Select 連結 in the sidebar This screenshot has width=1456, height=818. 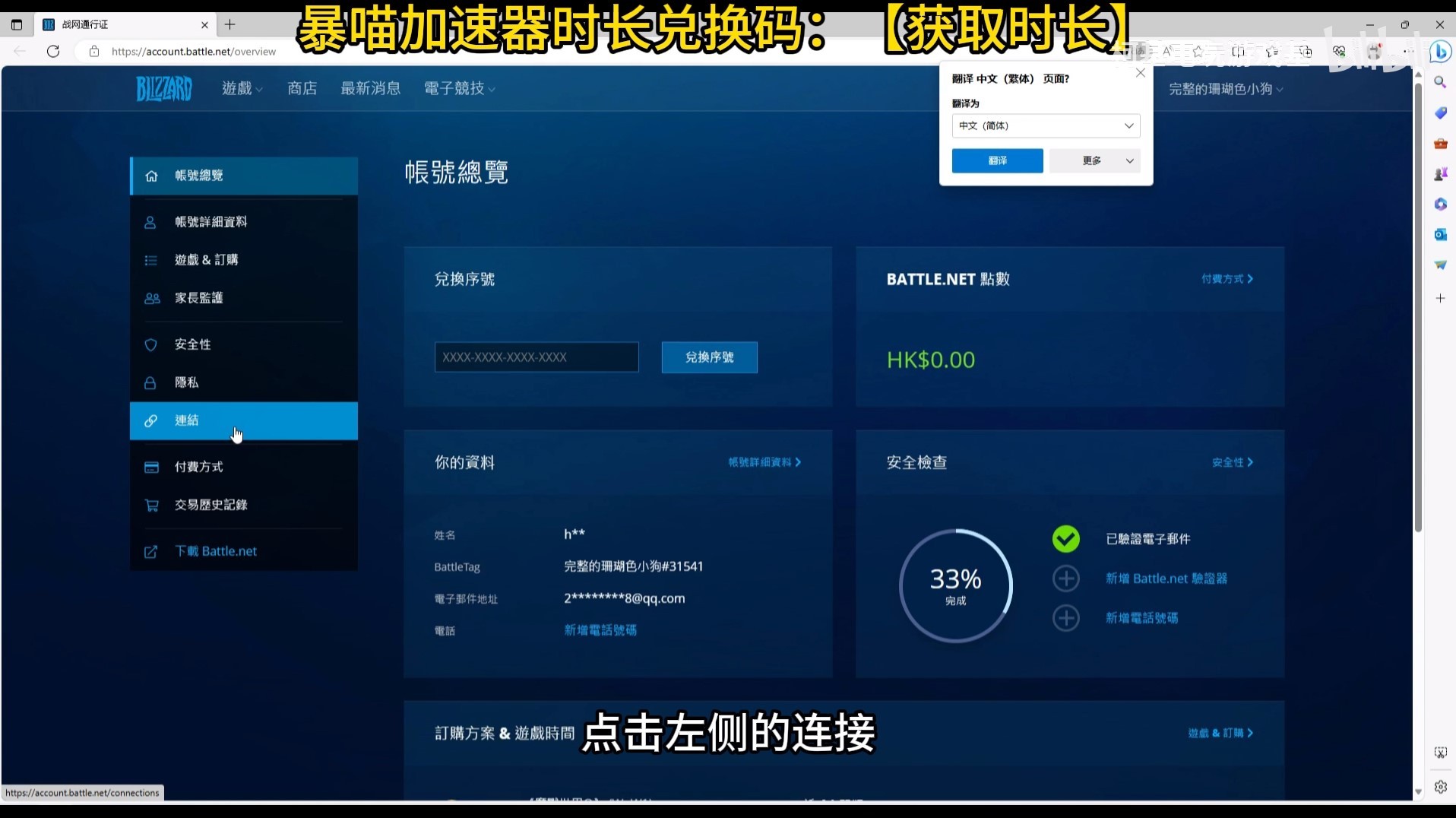tap(244, 420)
